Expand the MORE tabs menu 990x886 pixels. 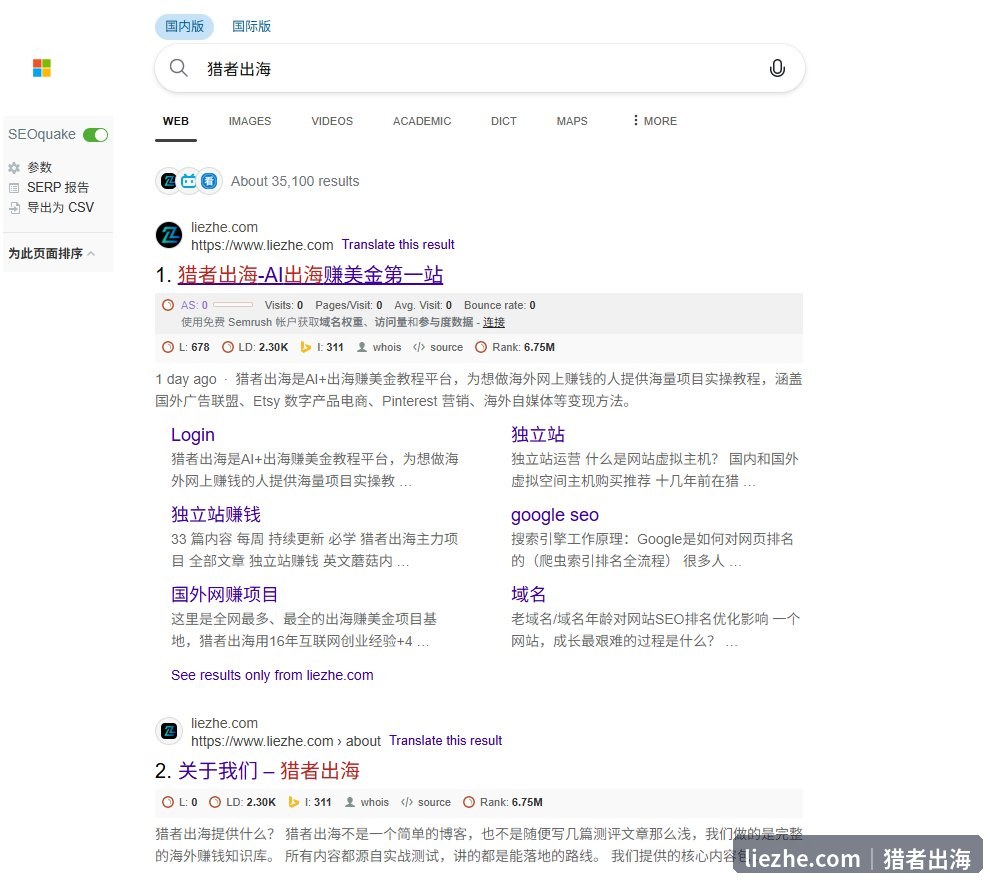click(655, 121)
